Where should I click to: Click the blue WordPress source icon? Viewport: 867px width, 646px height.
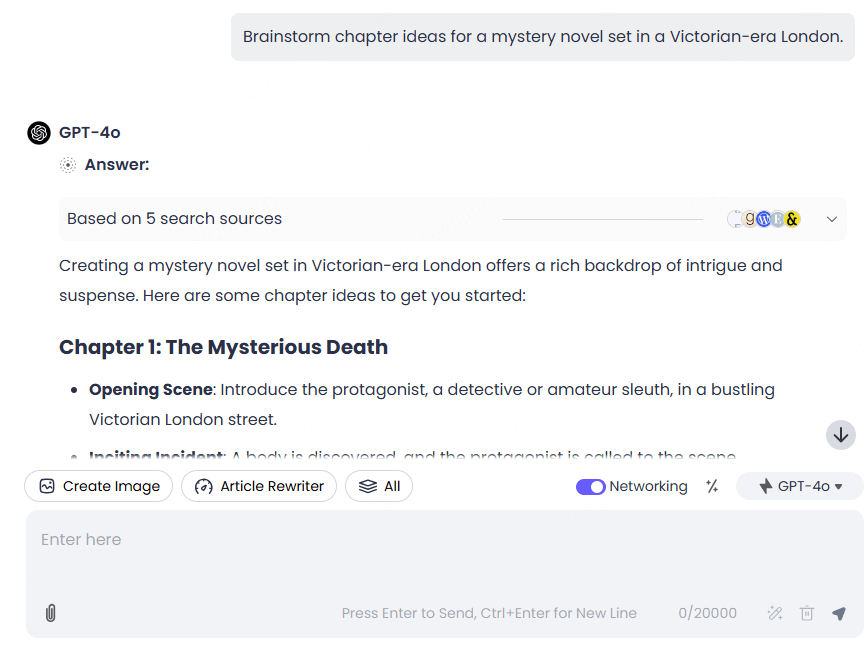coord(764,220)
